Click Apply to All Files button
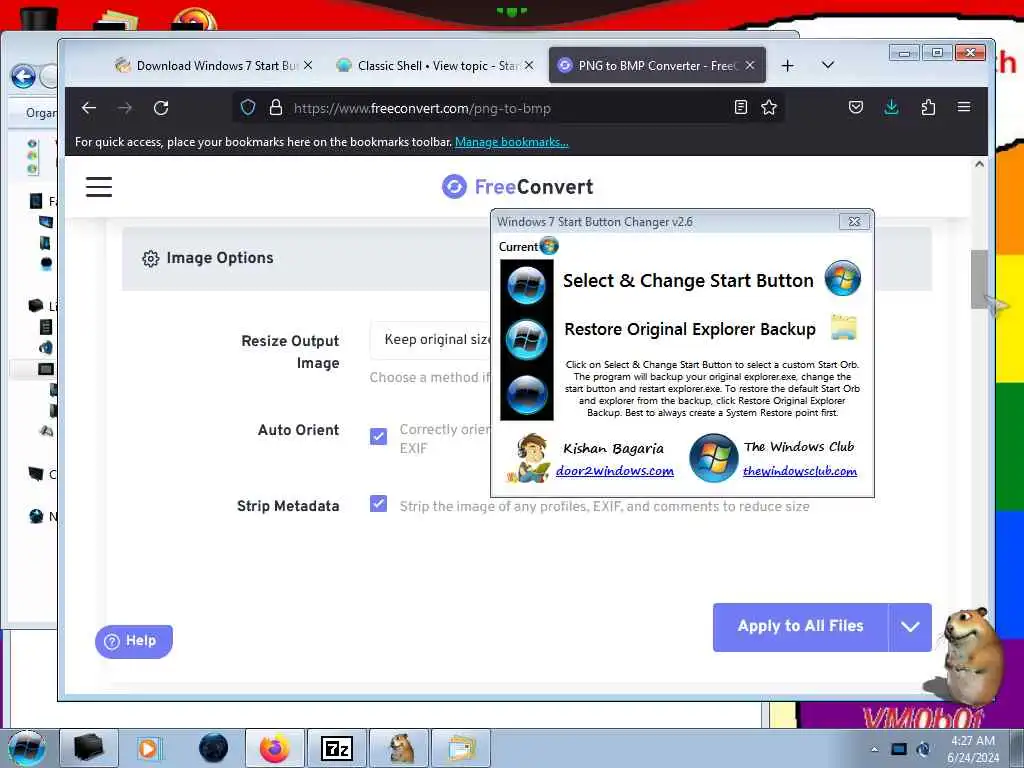Screen dimensions: 1024x768 tap(800, 626)
